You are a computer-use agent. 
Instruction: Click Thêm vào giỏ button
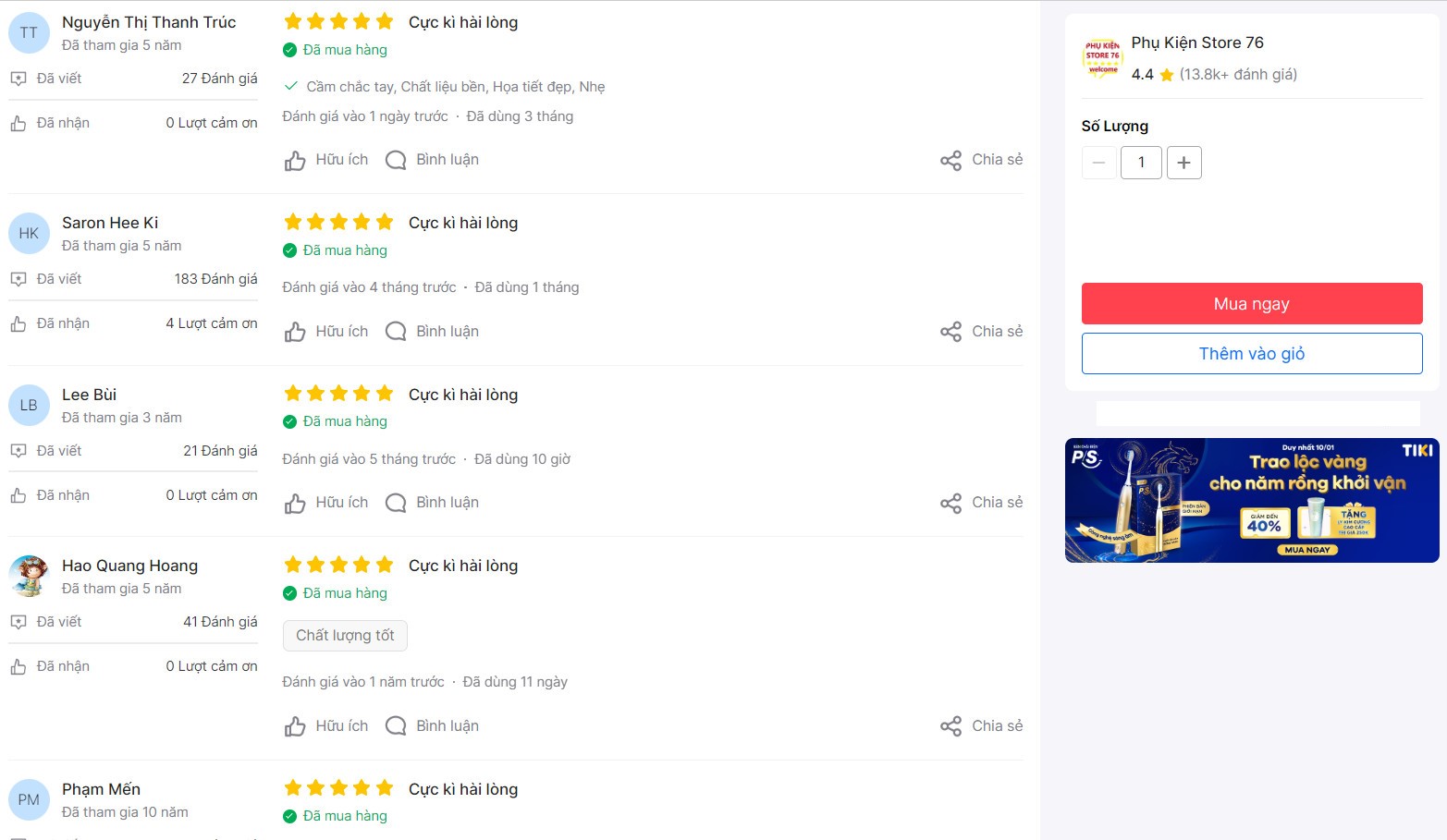point(1252,354)
